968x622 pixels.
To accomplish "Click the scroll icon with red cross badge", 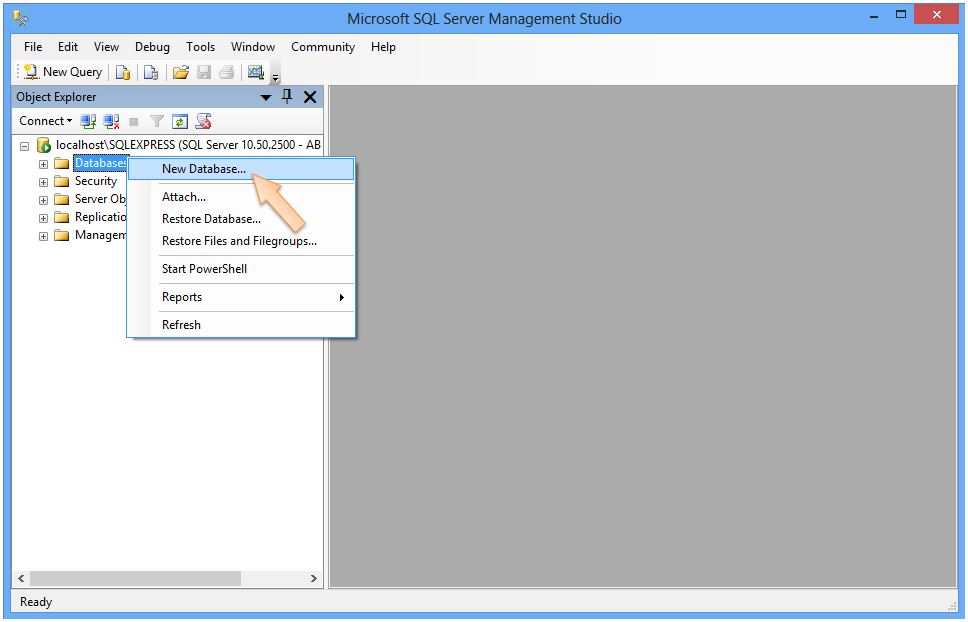I will pos(203,122).
